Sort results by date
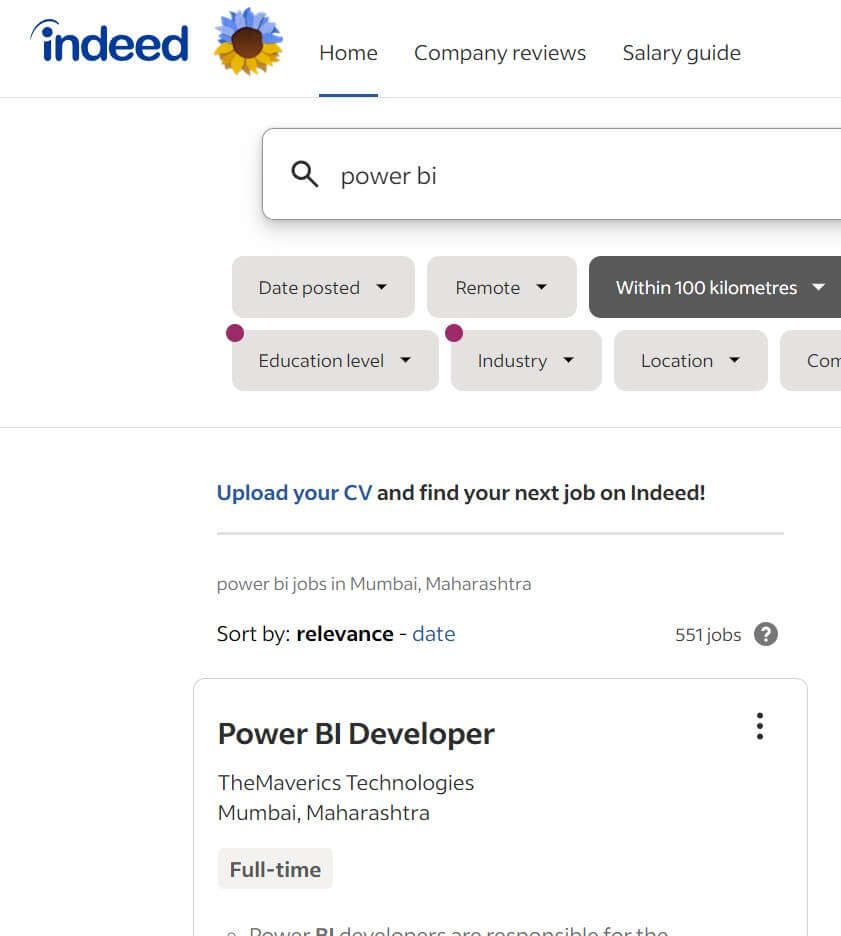The width and height of the screenshot is (841, 936). (x=434, y=633)
